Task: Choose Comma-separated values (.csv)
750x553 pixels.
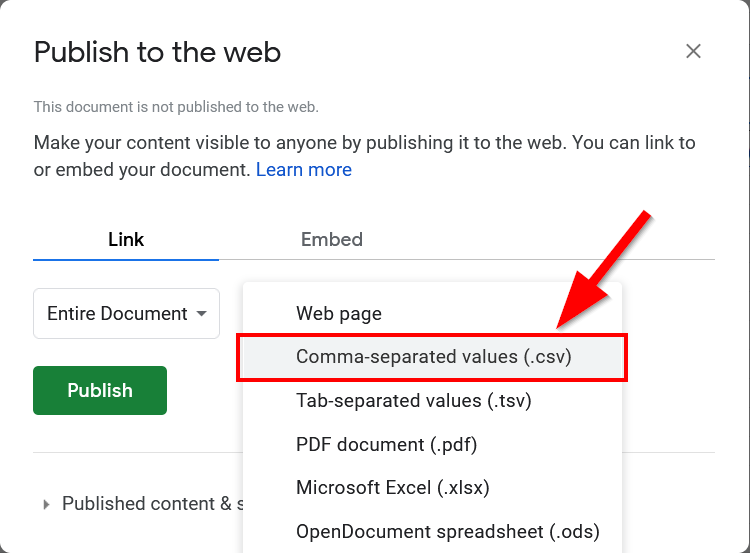Action: click(x=433, y=357)
